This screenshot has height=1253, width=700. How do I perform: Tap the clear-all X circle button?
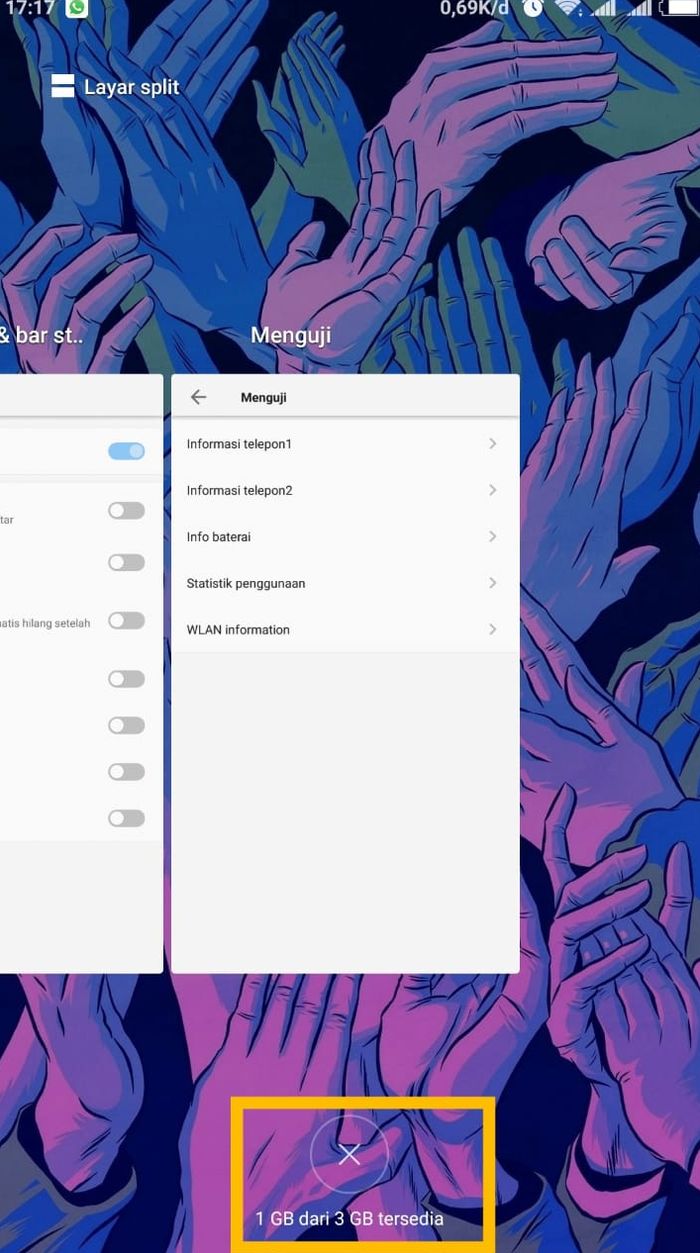tap(349, 1155)
